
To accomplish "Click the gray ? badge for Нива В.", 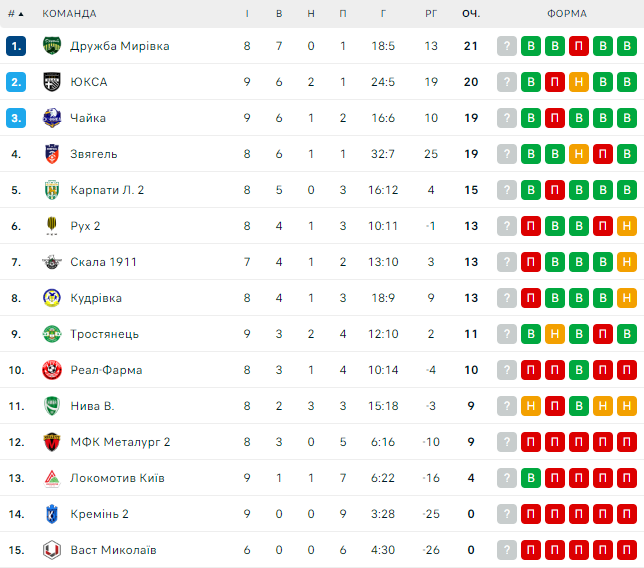I will pos(507,406).
